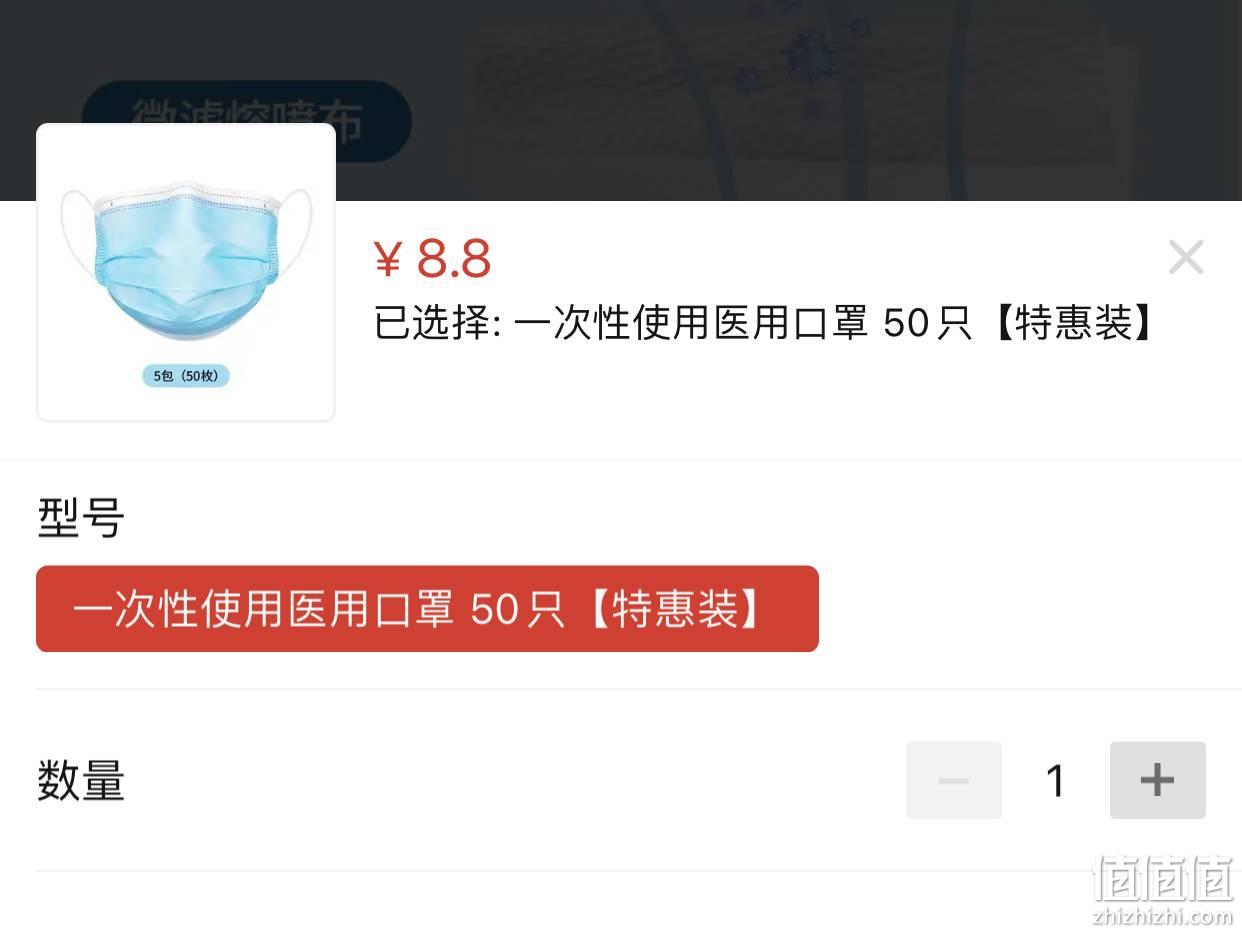Click the 数量 row label
The width and height of the screenshot is (1242, 934).
tap(81, 781)
